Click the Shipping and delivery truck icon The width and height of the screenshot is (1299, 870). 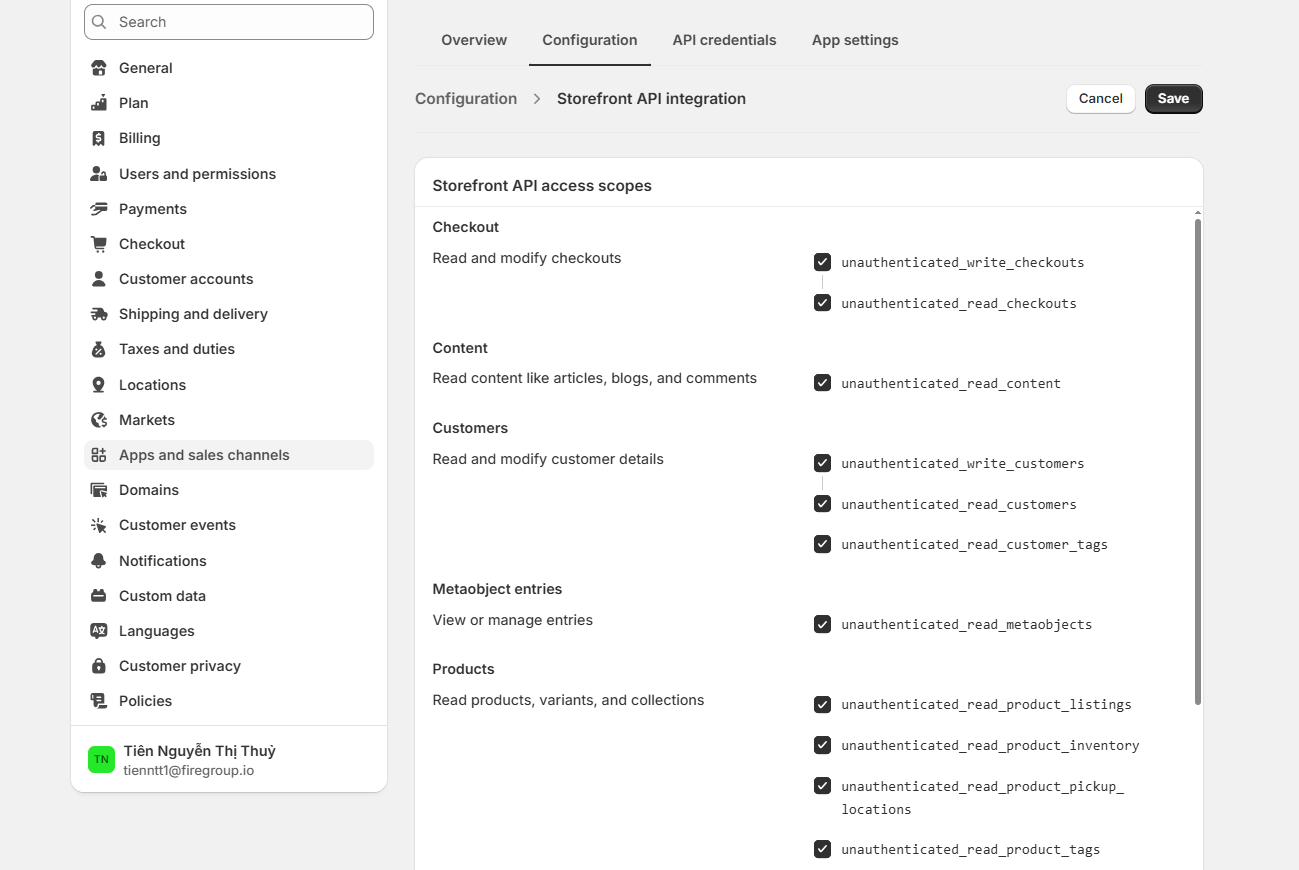[98, 314]
